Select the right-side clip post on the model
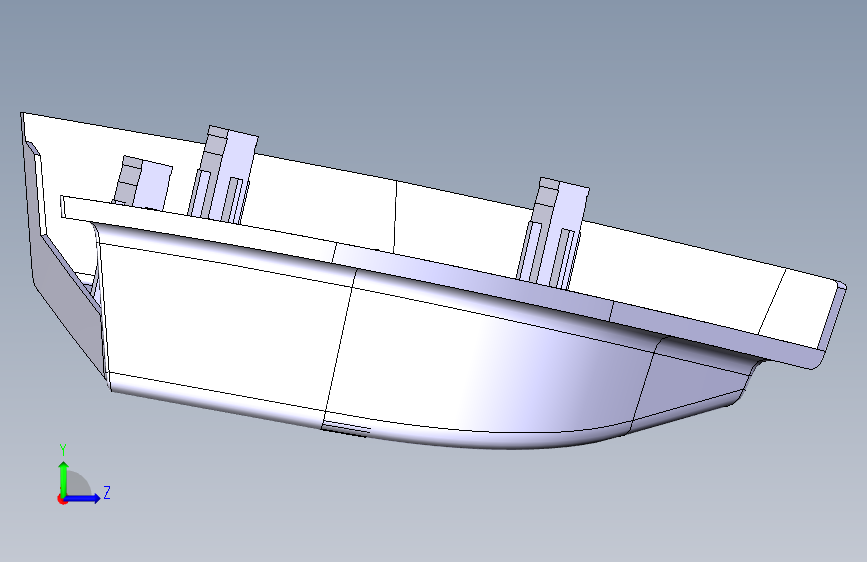The width and height of the screenshot is (867, 562). click(553, 232)
